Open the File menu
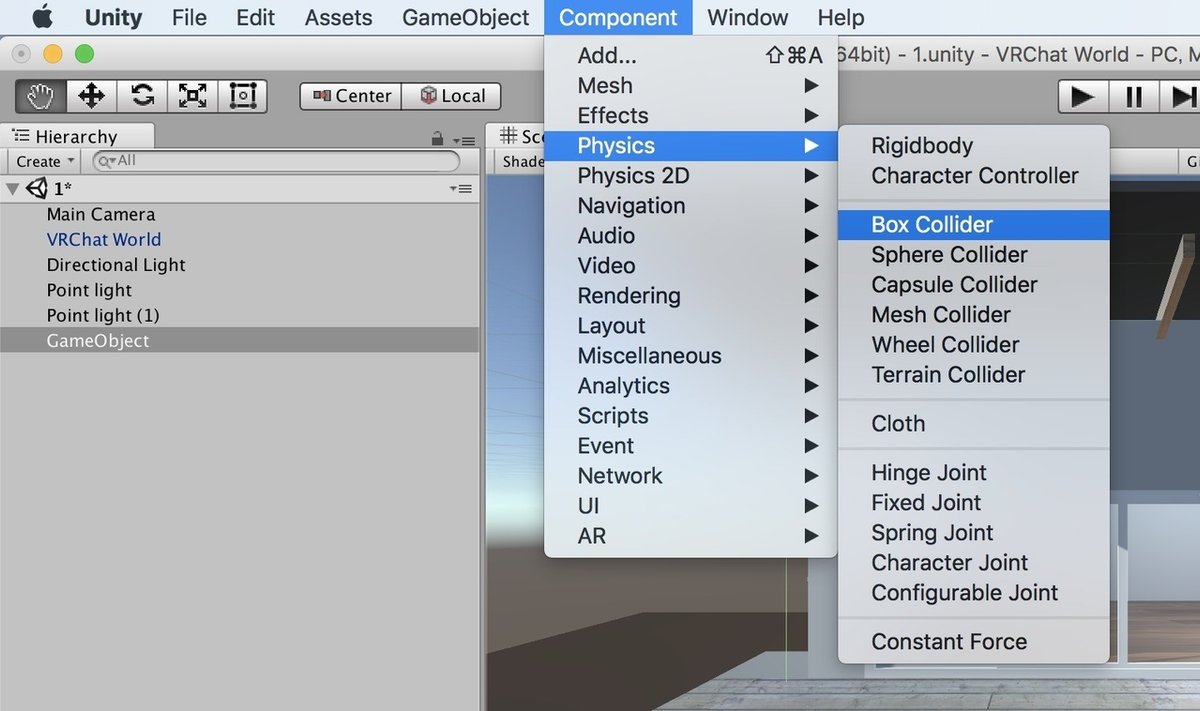This screenshot has width=1200, height=711. (189, 17)
